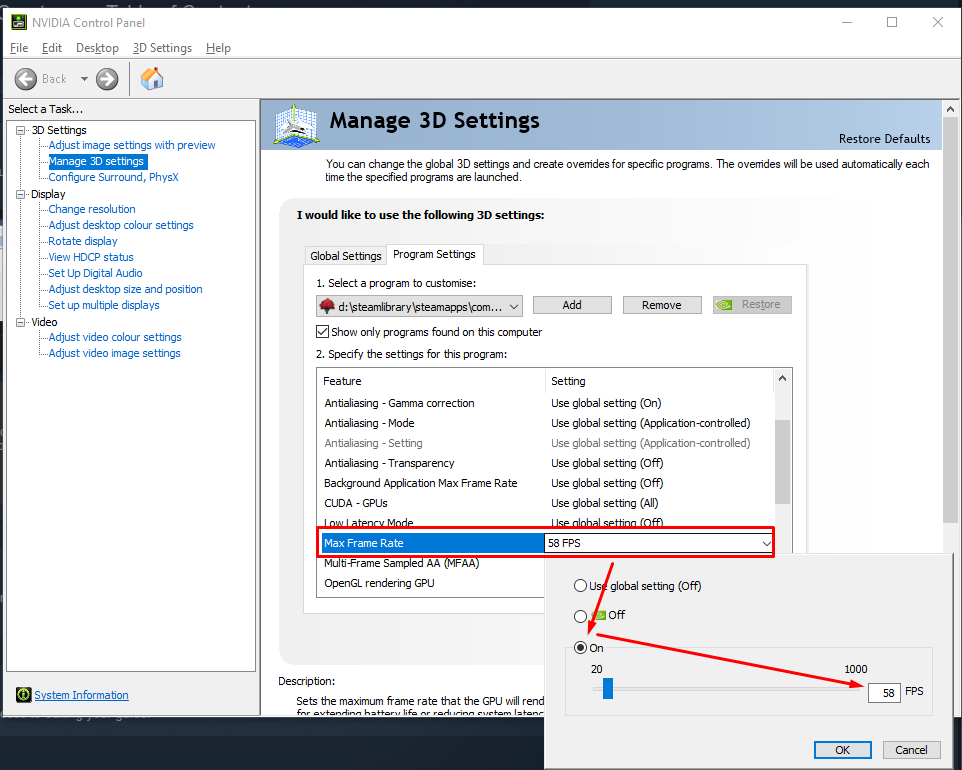Image resolution: width=962 pixels, height=770 pixels.
Task: Switch to the Global Settings tab
Action: pos(346,256)
